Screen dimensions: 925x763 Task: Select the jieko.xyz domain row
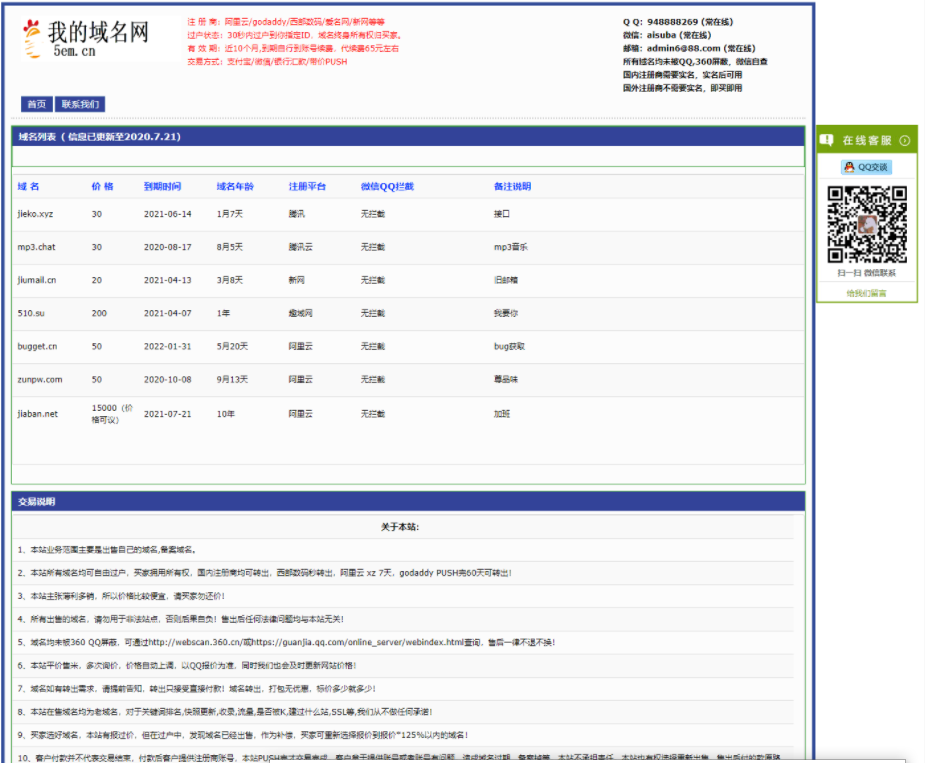[x=35, y=214]
